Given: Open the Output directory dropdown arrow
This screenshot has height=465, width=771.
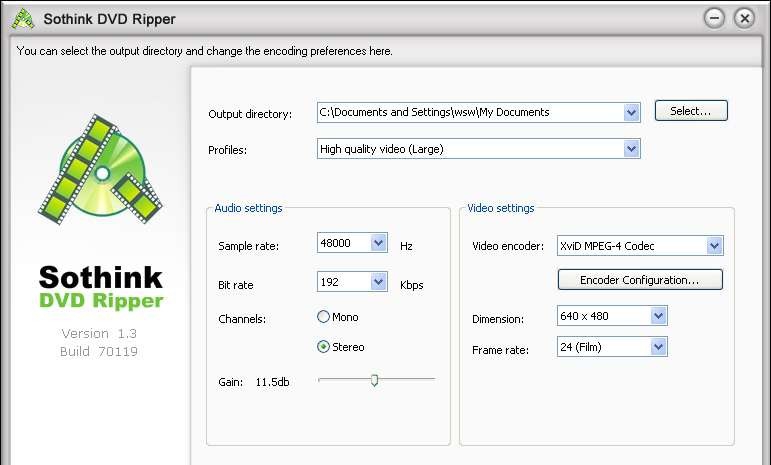Looking at the screenshot, I should (x=631, y=113).
